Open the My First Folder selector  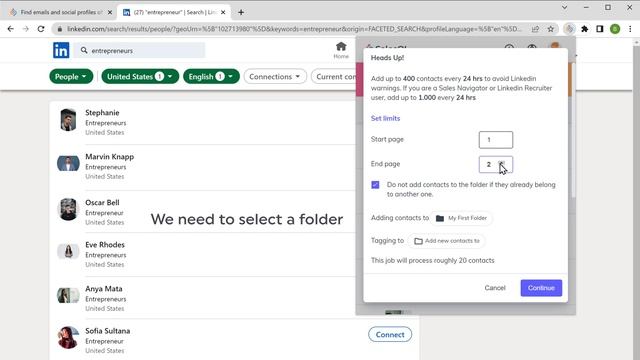[x=461, y=218]
